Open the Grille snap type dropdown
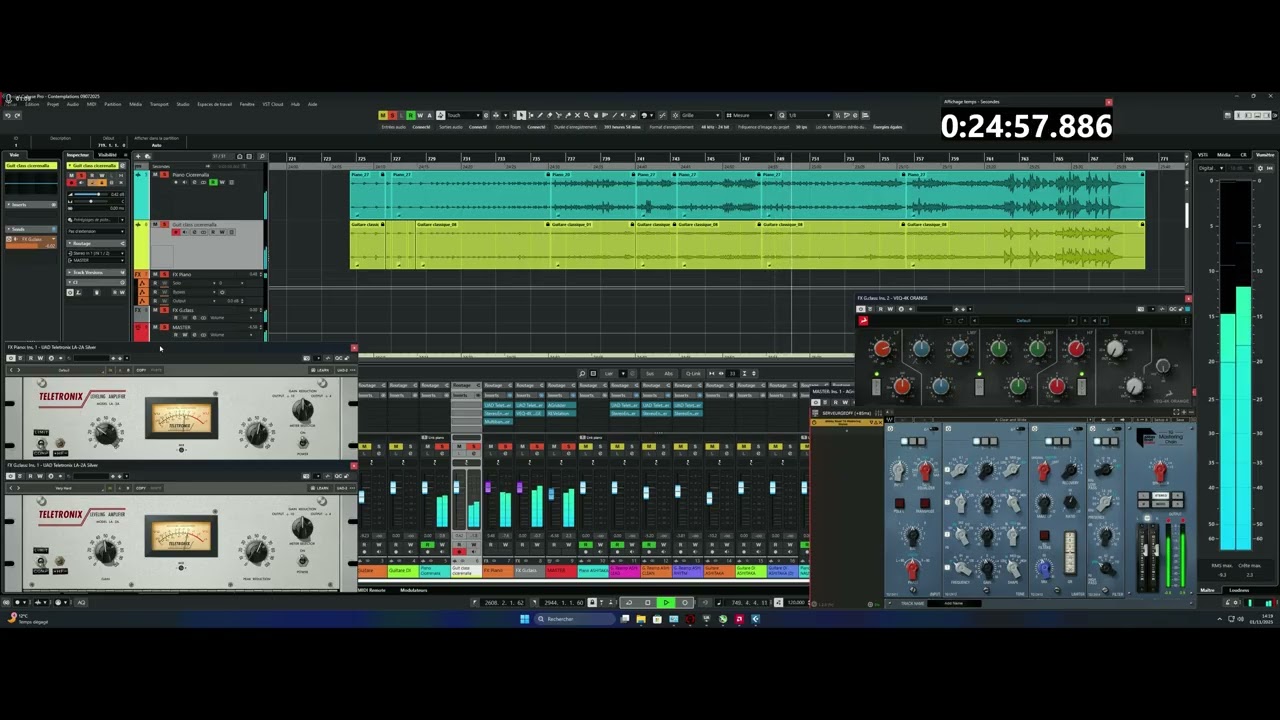1280x720 pixels. (702, 115)
